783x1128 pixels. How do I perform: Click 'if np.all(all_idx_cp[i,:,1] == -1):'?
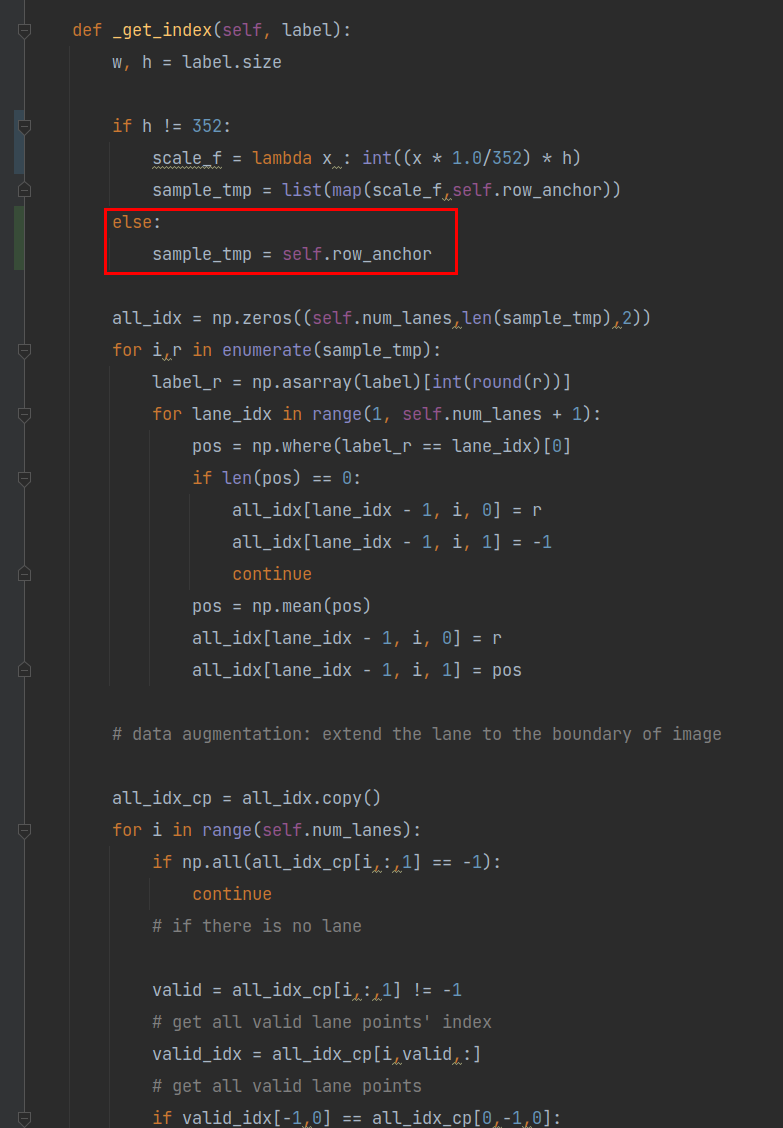pyautogui.click(x=326, y=862)
